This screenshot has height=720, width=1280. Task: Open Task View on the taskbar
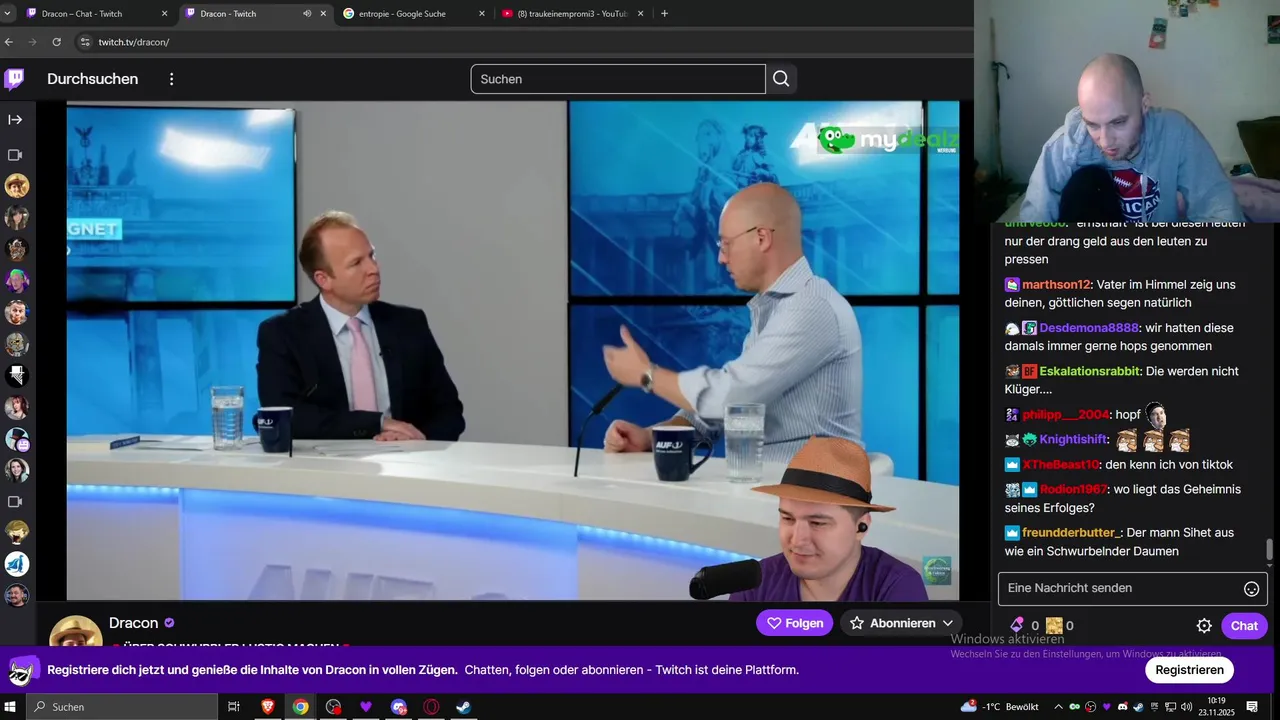(x=234, y=707)
